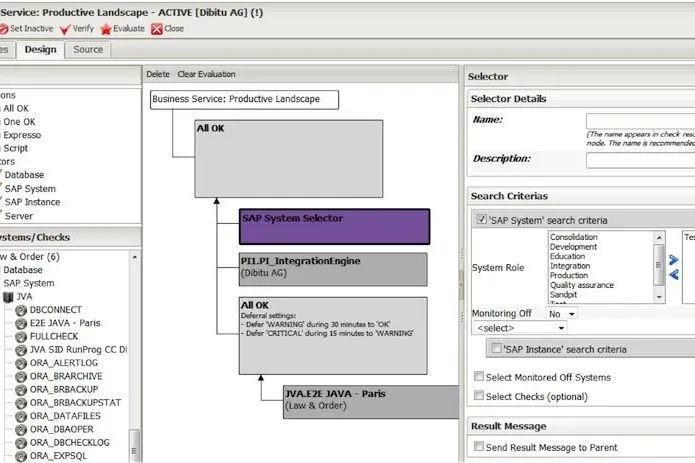695x463 pixels.
Task: Click the Evaluate label
Action: tap(129, 29)
